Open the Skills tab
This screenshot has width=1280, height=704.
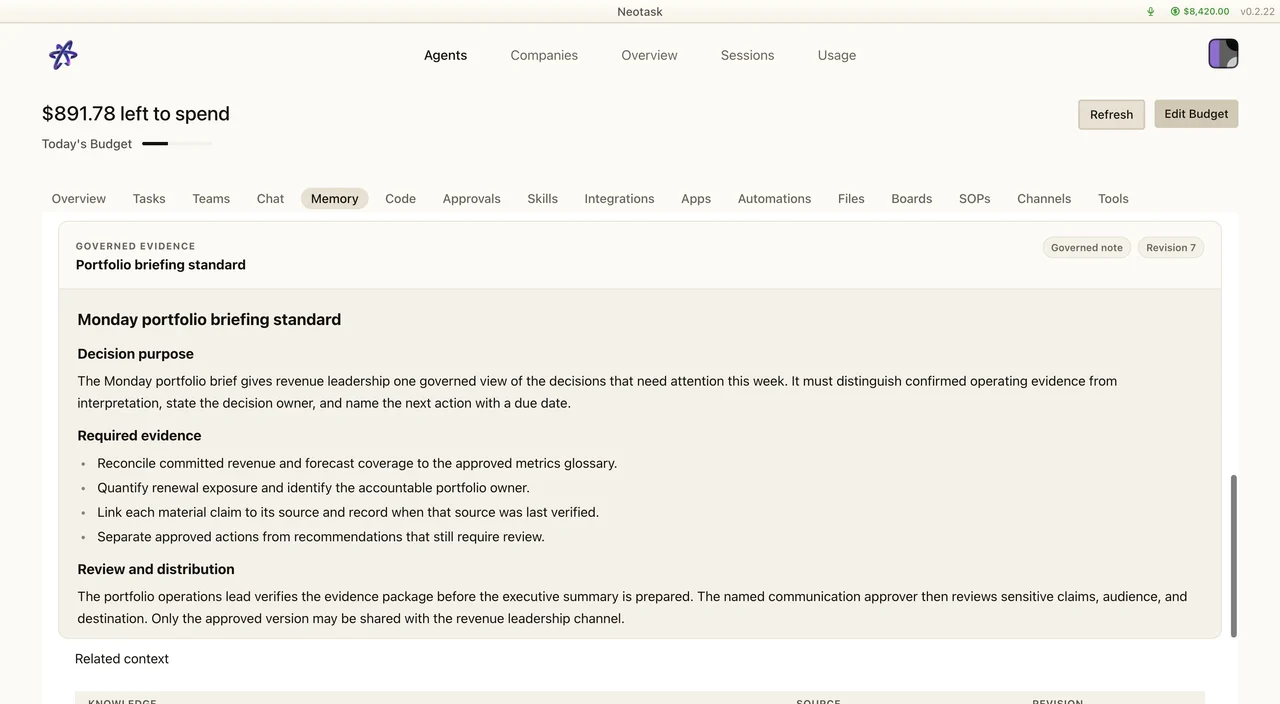click(x=542, y=199)
